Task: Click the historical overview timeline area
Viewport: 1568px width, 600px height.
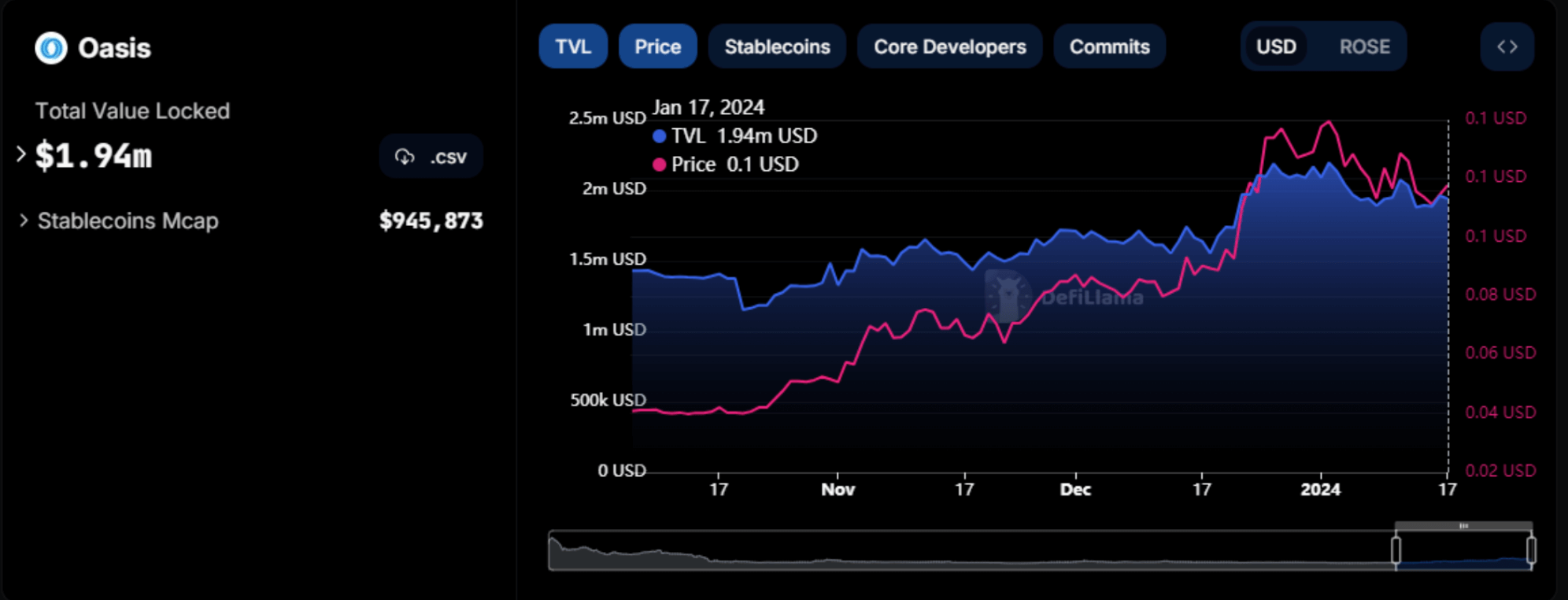Action: pos(945,551)
